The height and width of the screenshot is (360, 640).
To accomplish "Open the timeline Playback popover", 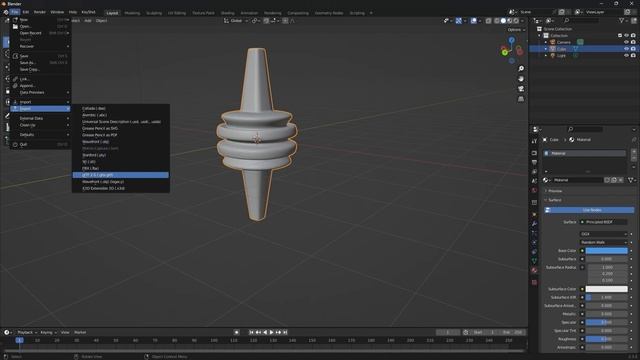I will [27, 332].
